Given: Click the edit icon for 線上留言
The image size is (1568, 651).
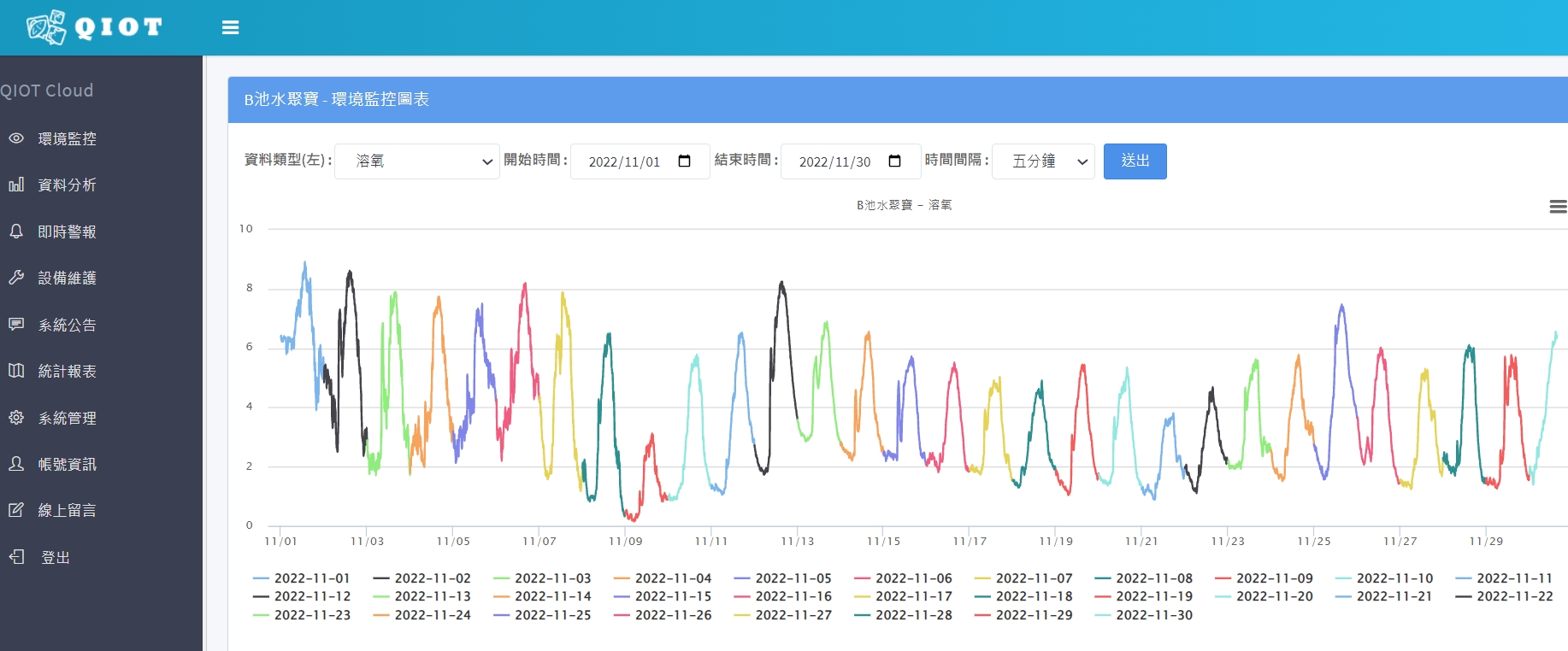Looking at the screenshot, I should tap(16, 510).
